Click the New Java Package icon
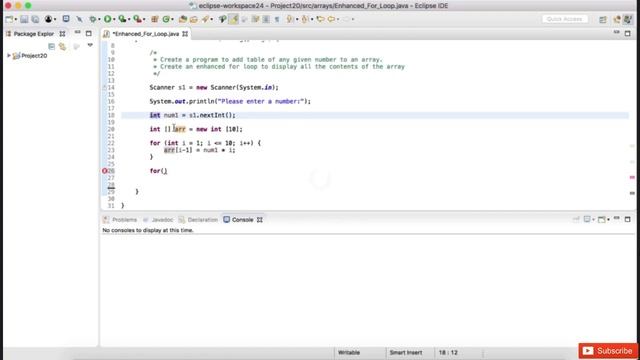This screenshot has height=360, width=640. tap(155, 19)
